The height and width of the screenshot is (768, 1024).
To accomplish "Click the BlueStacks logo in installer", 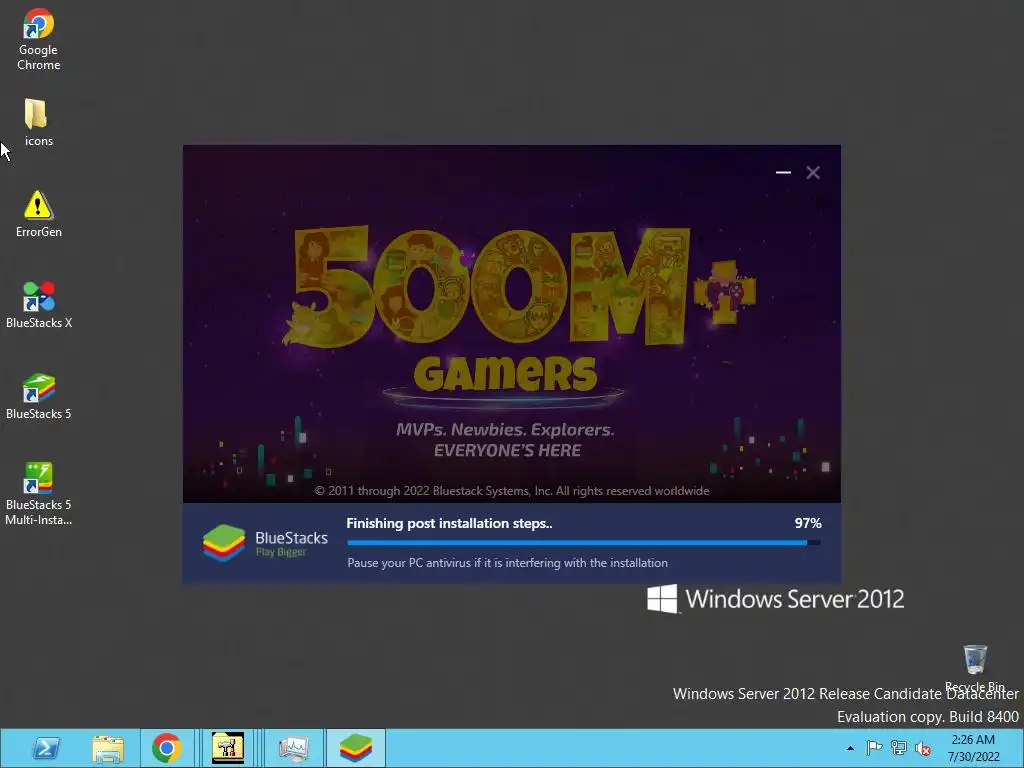I will click(x=265, y=543).
